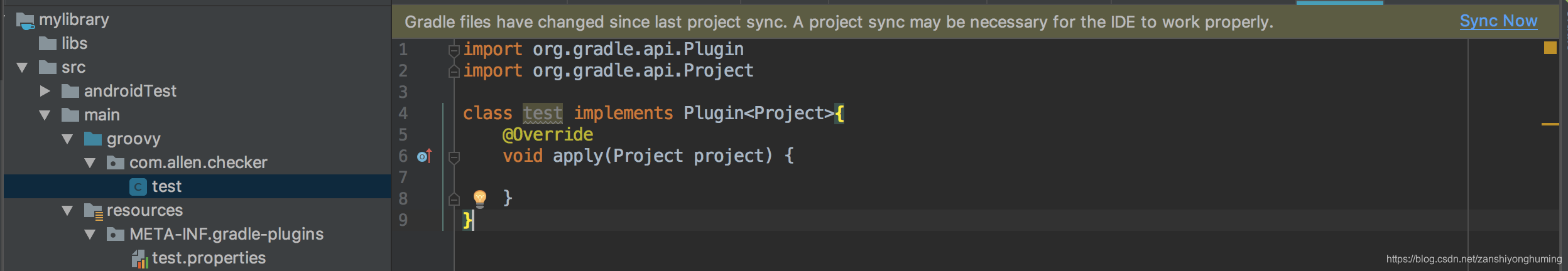Click line number 4 in gutter
Viewport: 1568px width, 271px height.
403,114
